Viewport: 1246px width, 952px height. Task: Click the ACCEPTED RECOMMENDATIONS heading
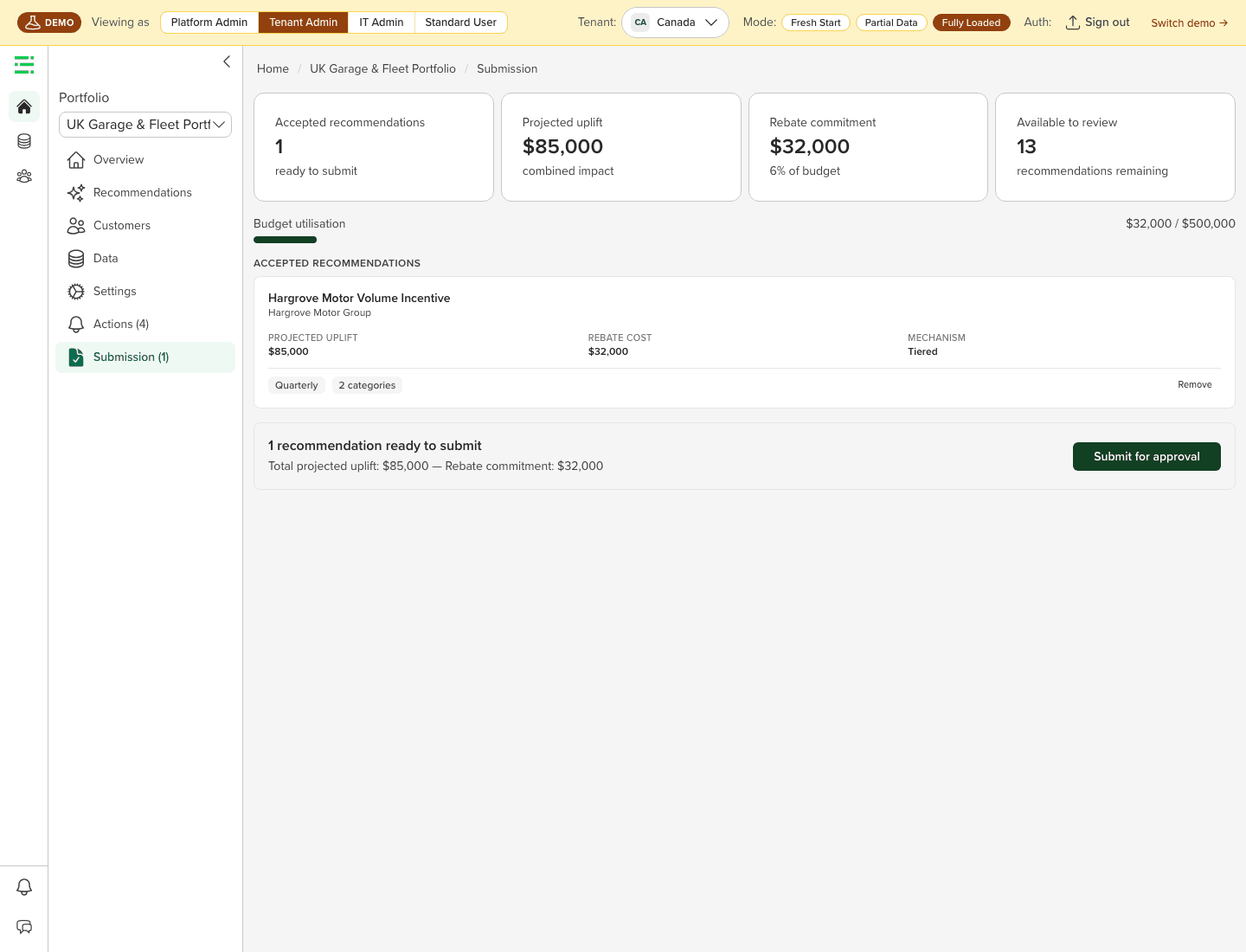pyautogui.click(x=337, y=263)
